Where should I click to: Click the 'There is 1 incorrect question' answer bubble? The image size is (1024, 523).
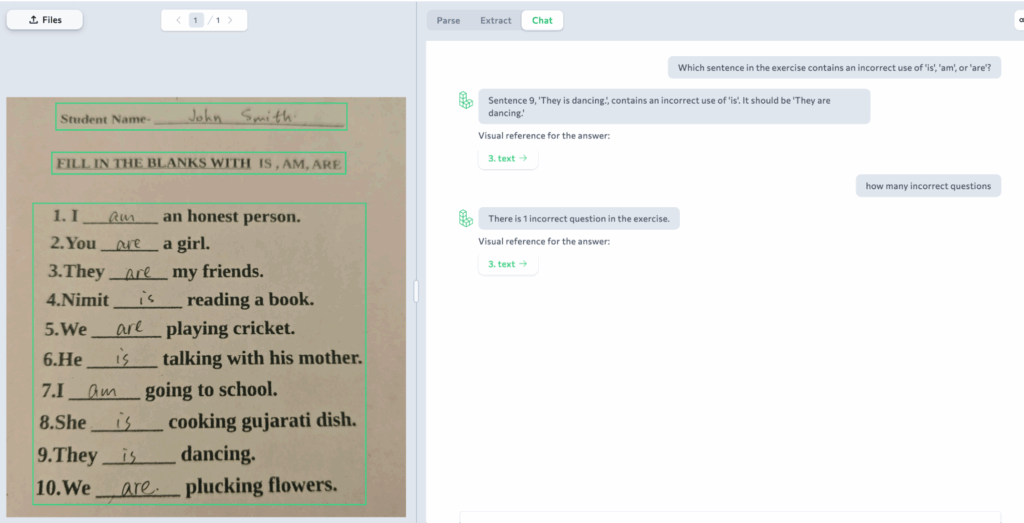[x=578, y=218]
